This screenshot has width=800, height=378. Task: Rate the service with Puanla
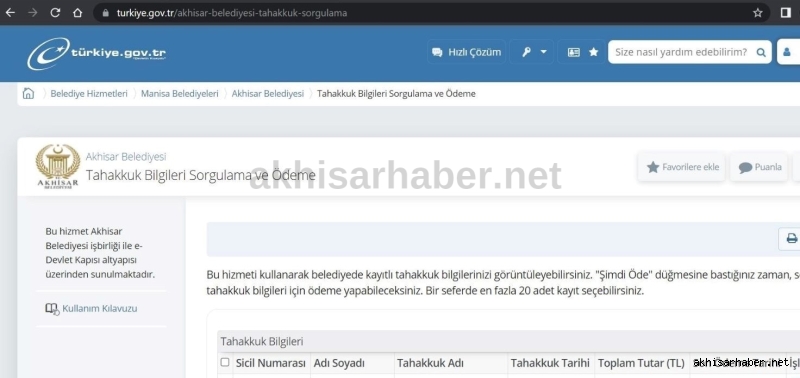(759, 167)
